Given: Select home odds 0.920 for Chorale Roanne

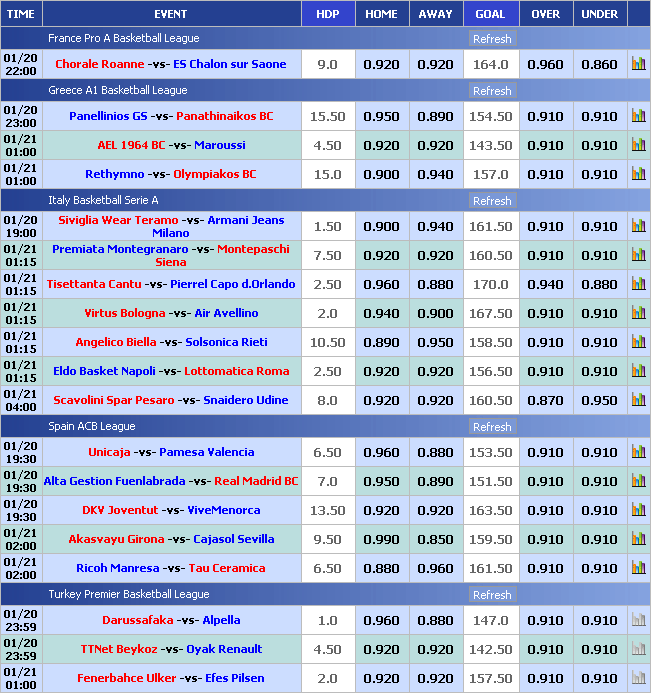Looking at the screenshot, I should click(x=381, y=64).
